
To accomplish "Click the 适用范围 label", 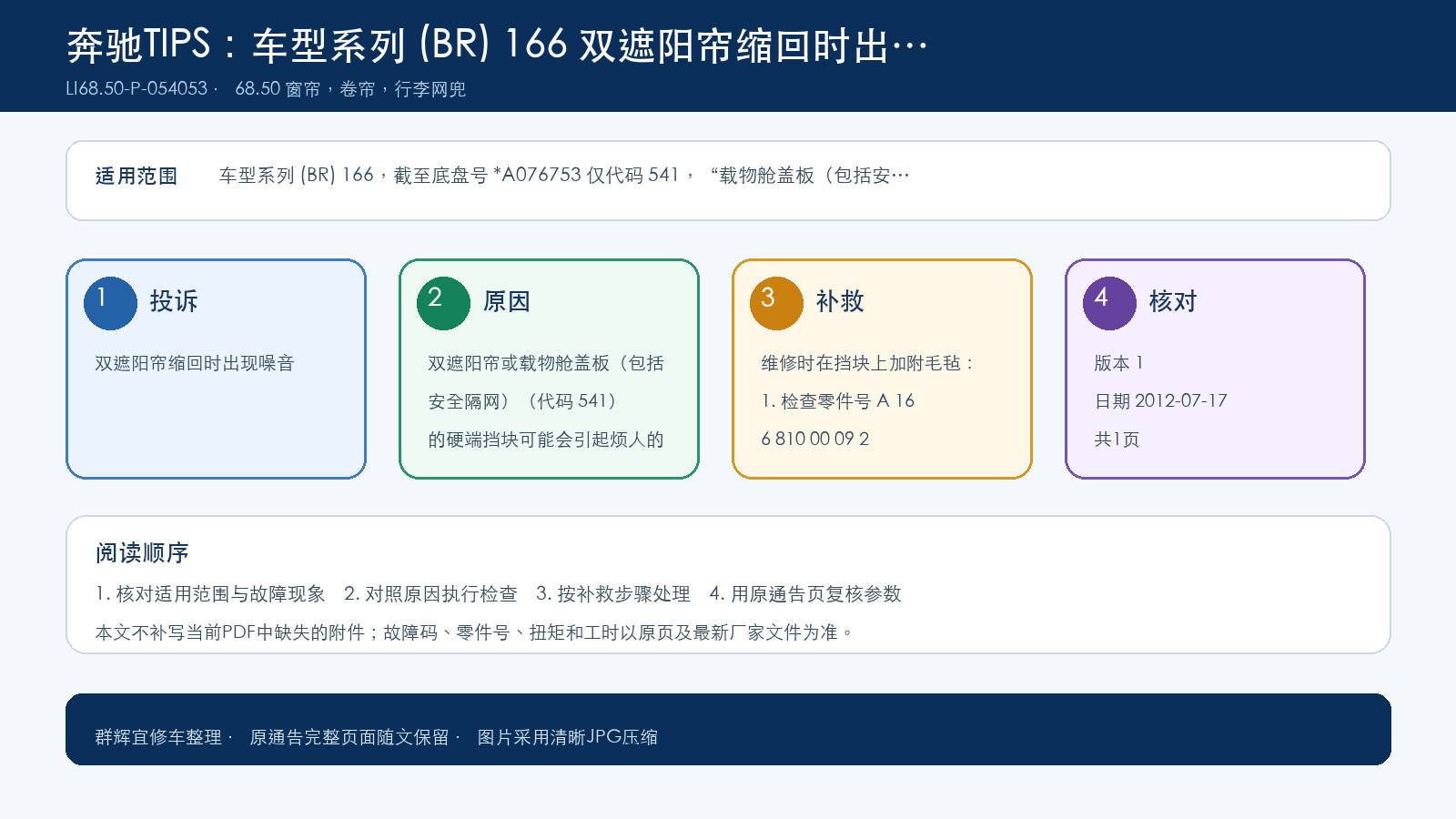I will (x=136, y=176).
